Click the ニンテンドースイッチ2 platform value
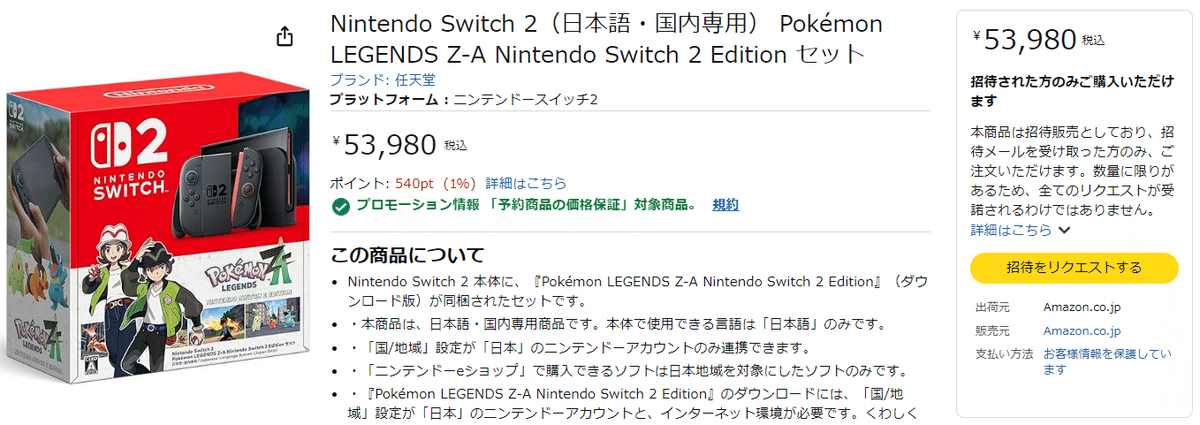1200x425 pixels. (525, 100)
